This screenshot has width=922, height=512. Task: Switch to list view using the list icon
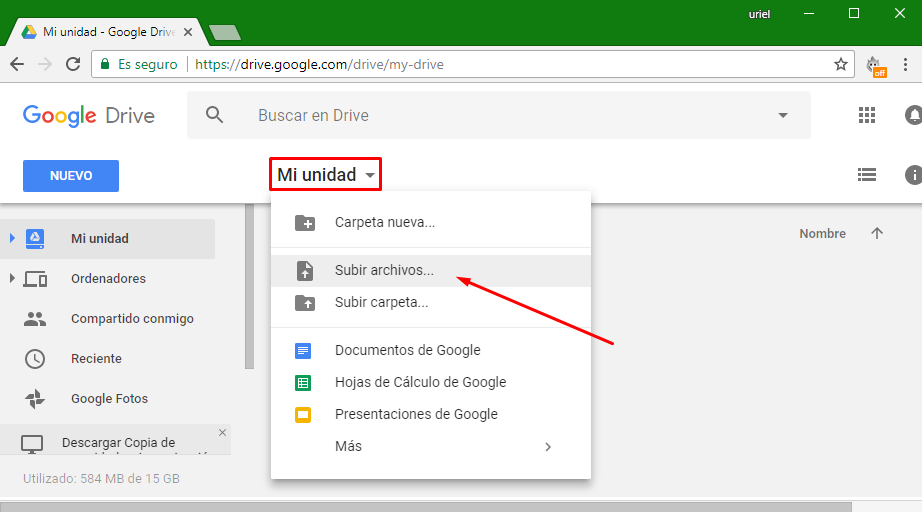867,175
